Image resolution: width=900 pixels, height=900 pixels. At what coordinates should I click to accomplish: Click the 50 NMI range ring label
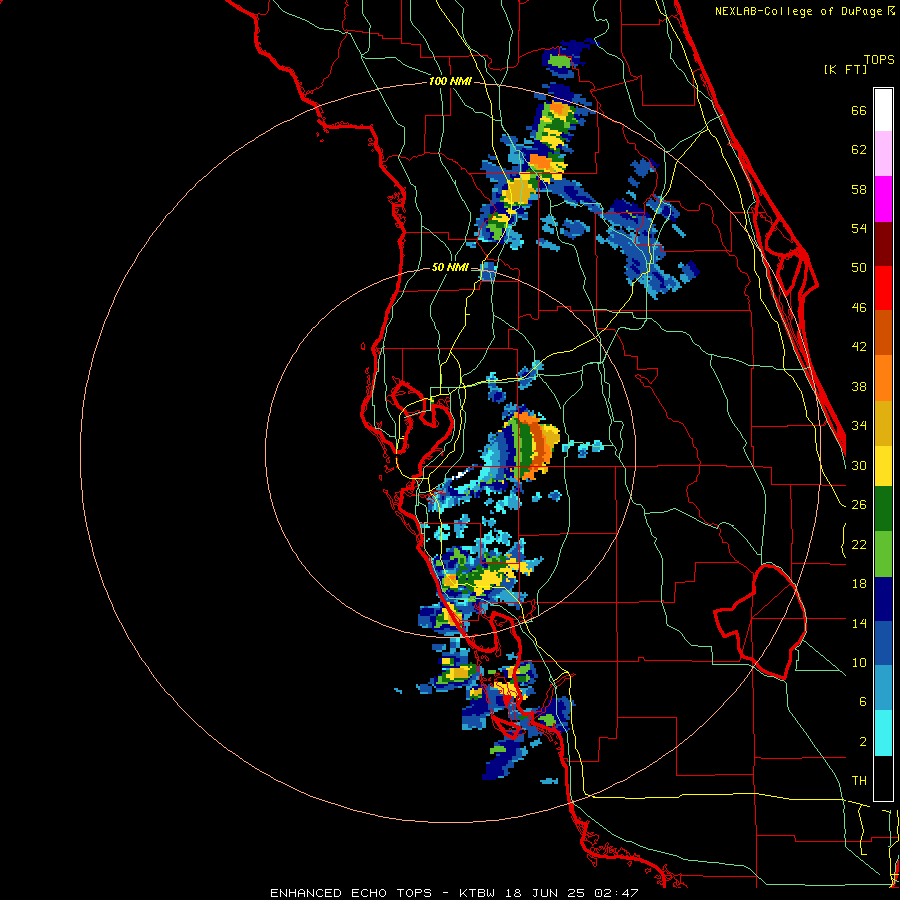450,267
